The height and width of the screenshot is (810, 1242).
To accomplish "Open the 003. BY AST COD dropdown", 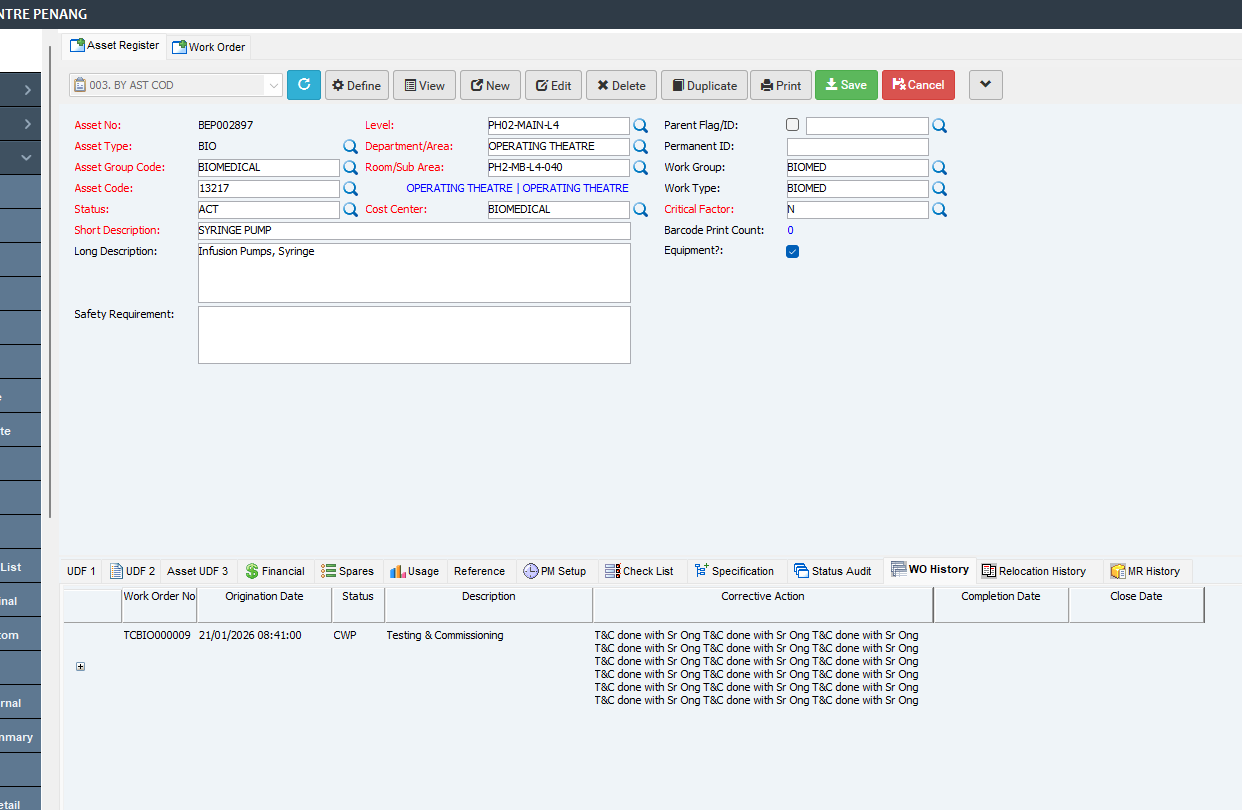I will pos(176,85).
